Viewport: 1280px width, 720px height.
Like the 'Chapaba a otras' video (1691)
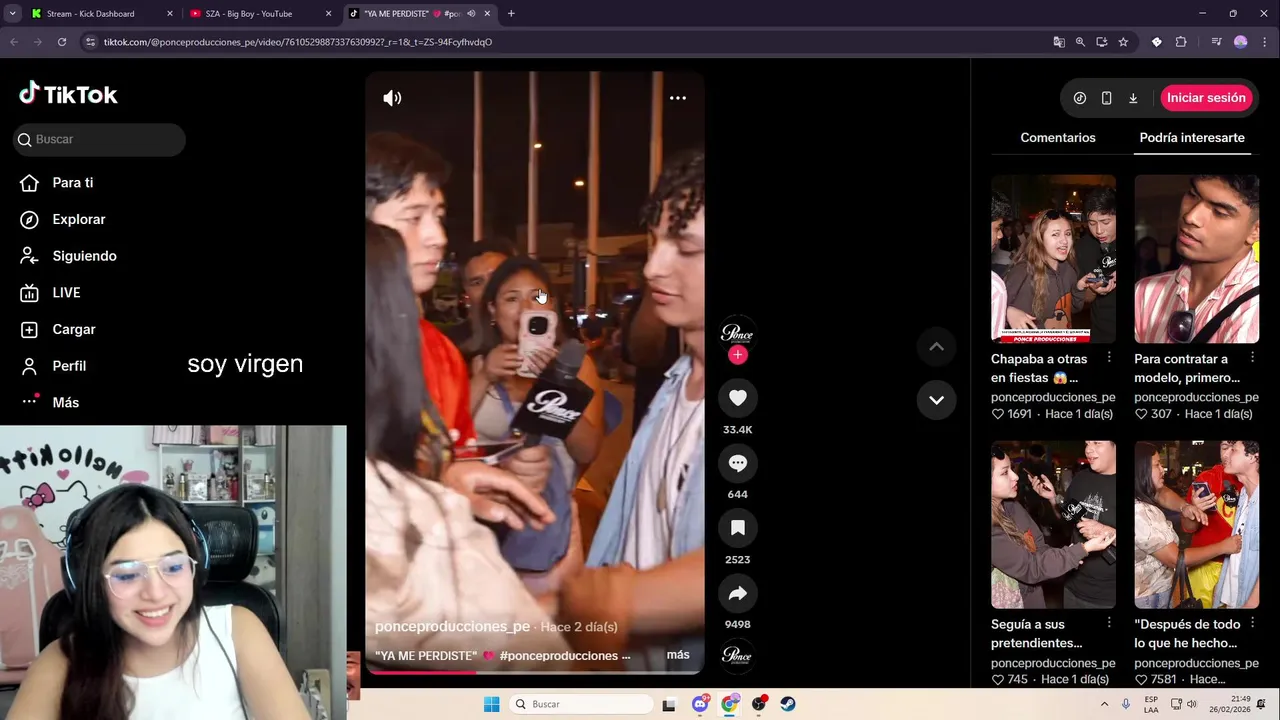(x=998, y=414)
